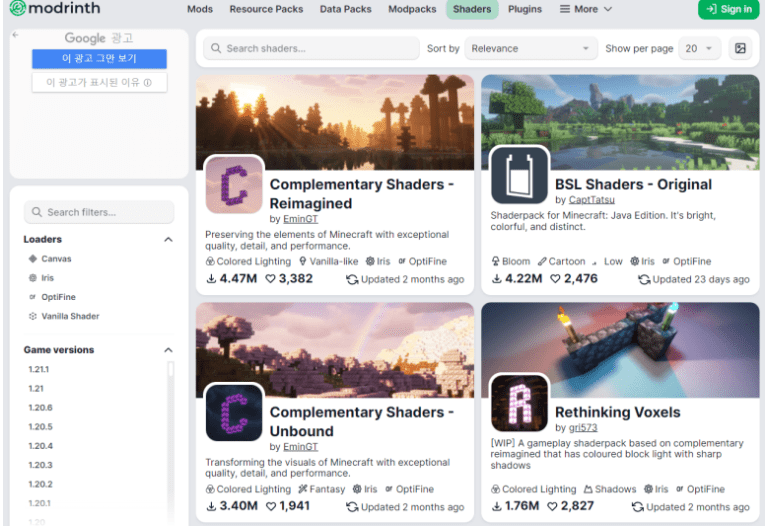The image size is (771, 530).
Task: Filter by Canvas loader
Action: coord(50,259)
